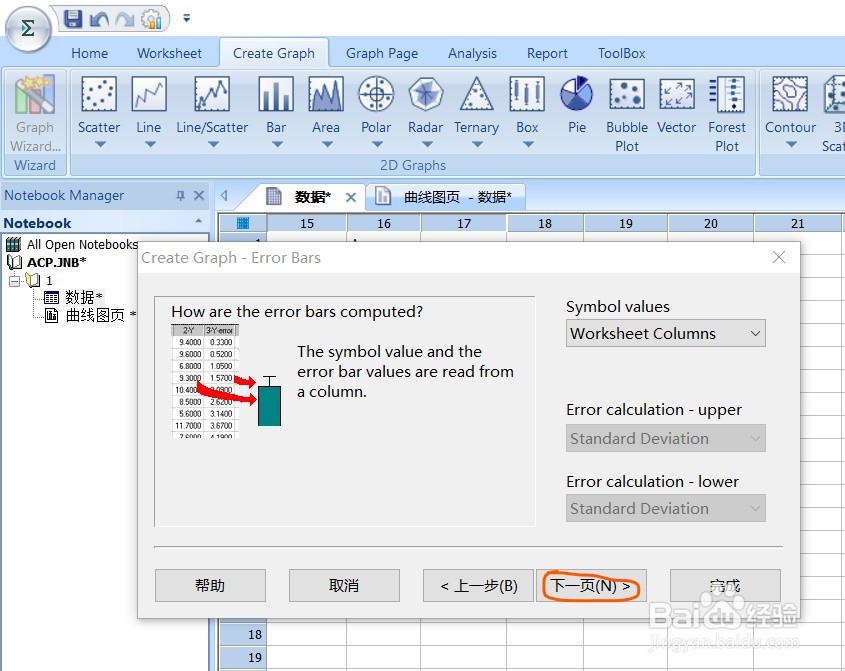Choose the Contour plot icon
Screen dimensions: 845x671
pos(791,94)
